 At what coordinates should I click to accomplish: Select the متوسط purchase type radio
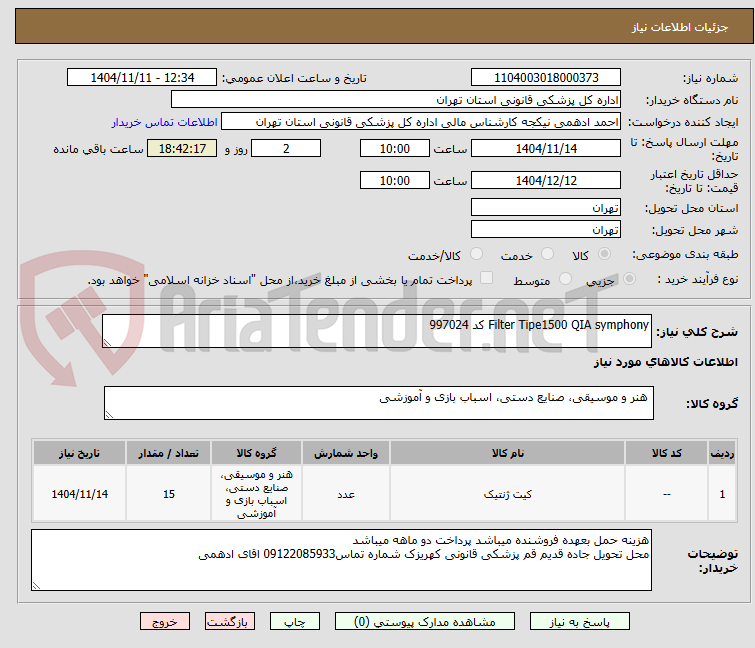point(565,279)
